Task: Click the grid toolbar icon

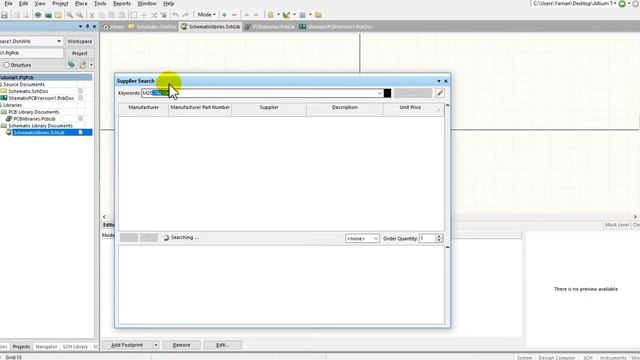Action: [x=302, y=15]
